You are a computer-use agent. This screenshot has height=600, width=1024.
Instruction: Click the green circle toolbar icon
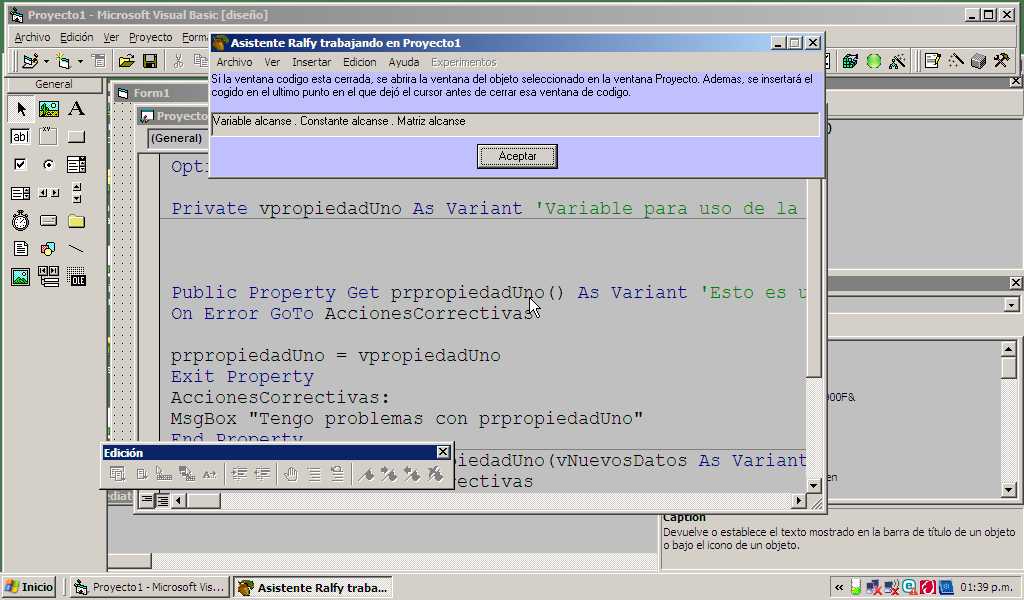click(x=874, y=61)
